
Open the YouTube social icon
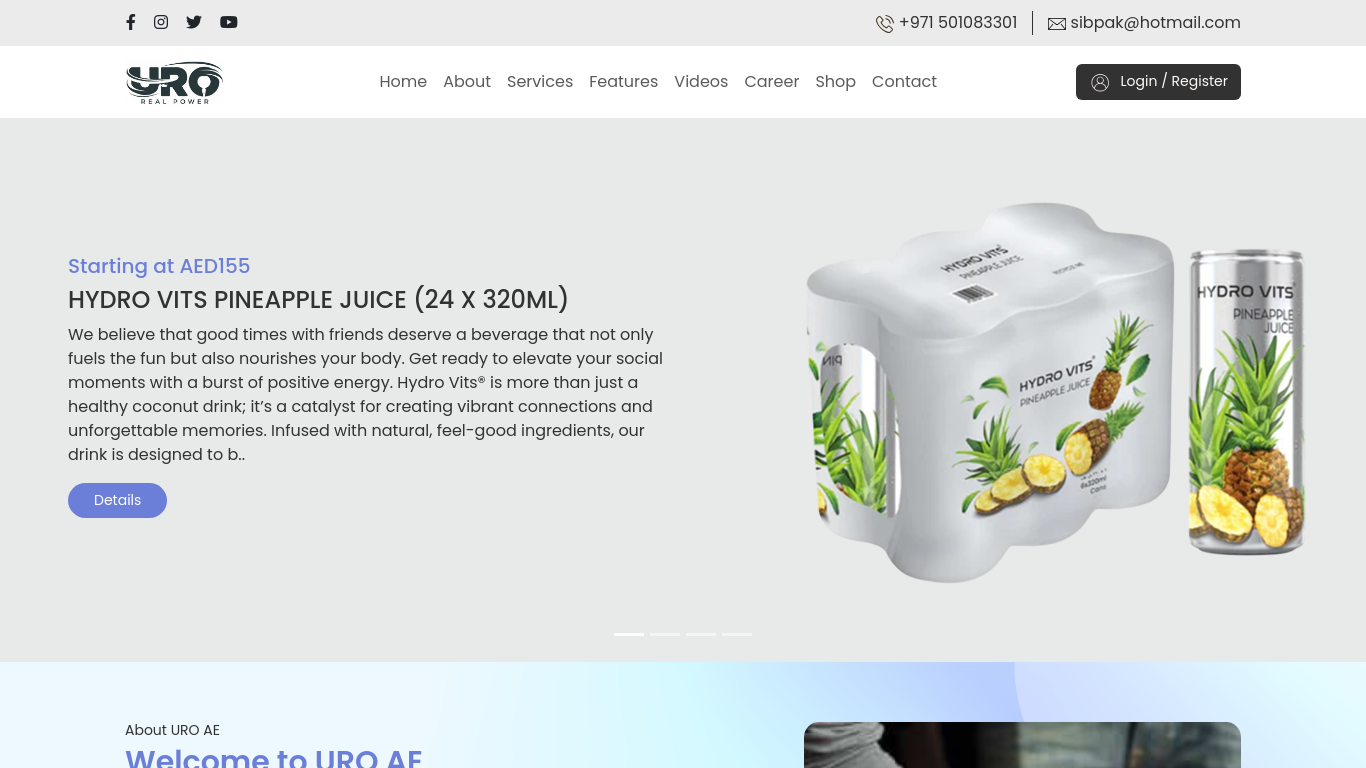229,22
